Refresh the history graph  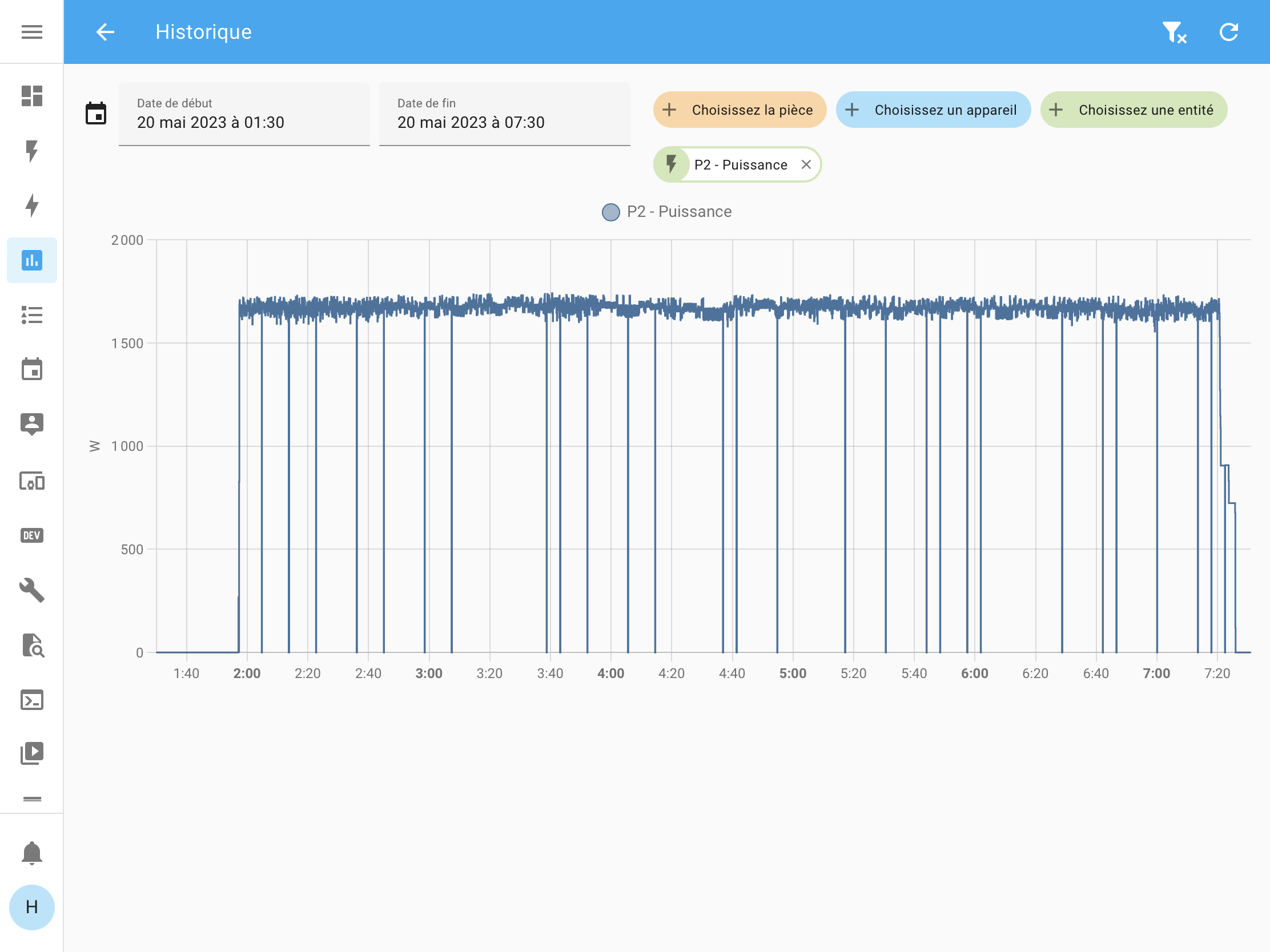(1228, 31)
